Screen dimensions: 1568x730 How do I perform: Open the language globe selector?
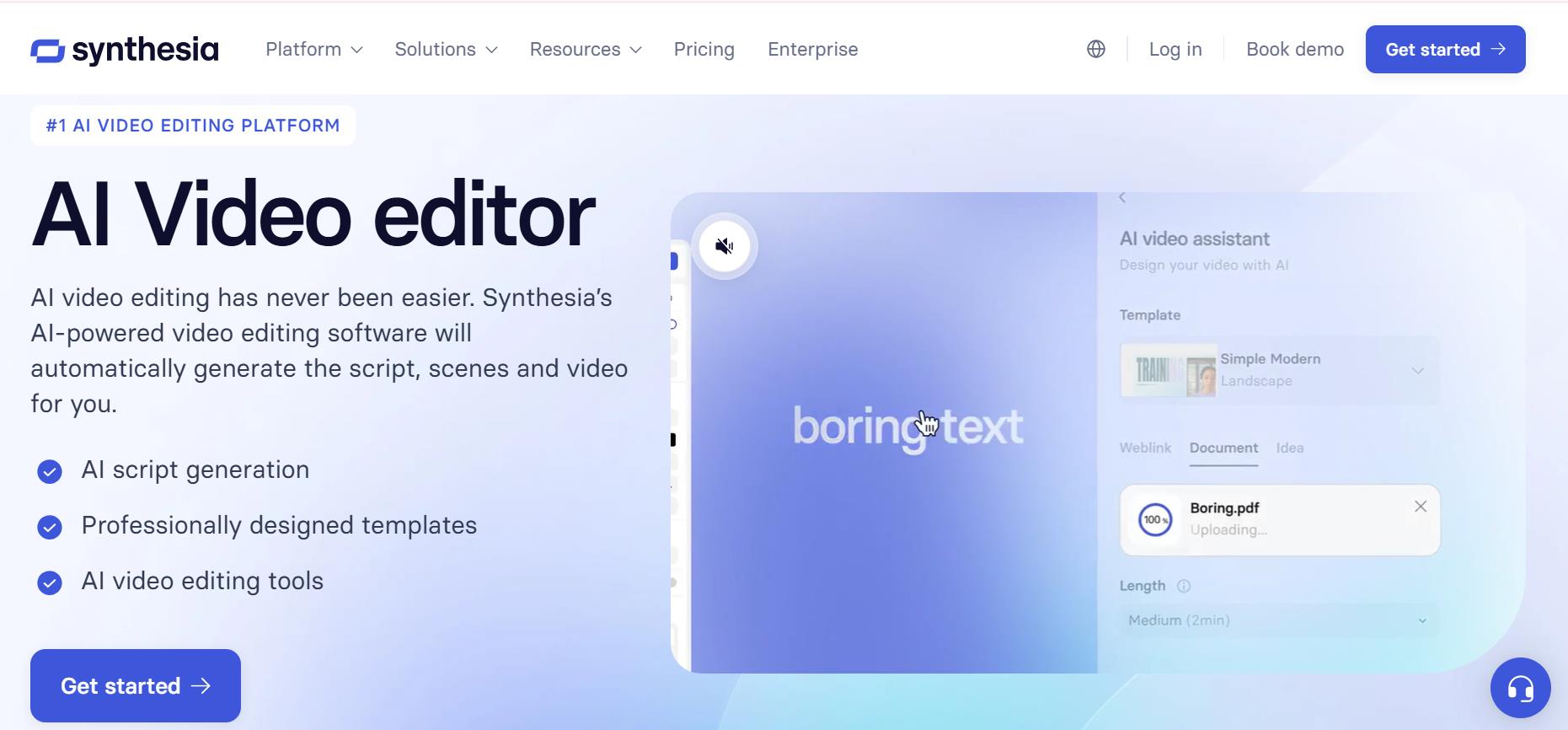point(1095,50)
